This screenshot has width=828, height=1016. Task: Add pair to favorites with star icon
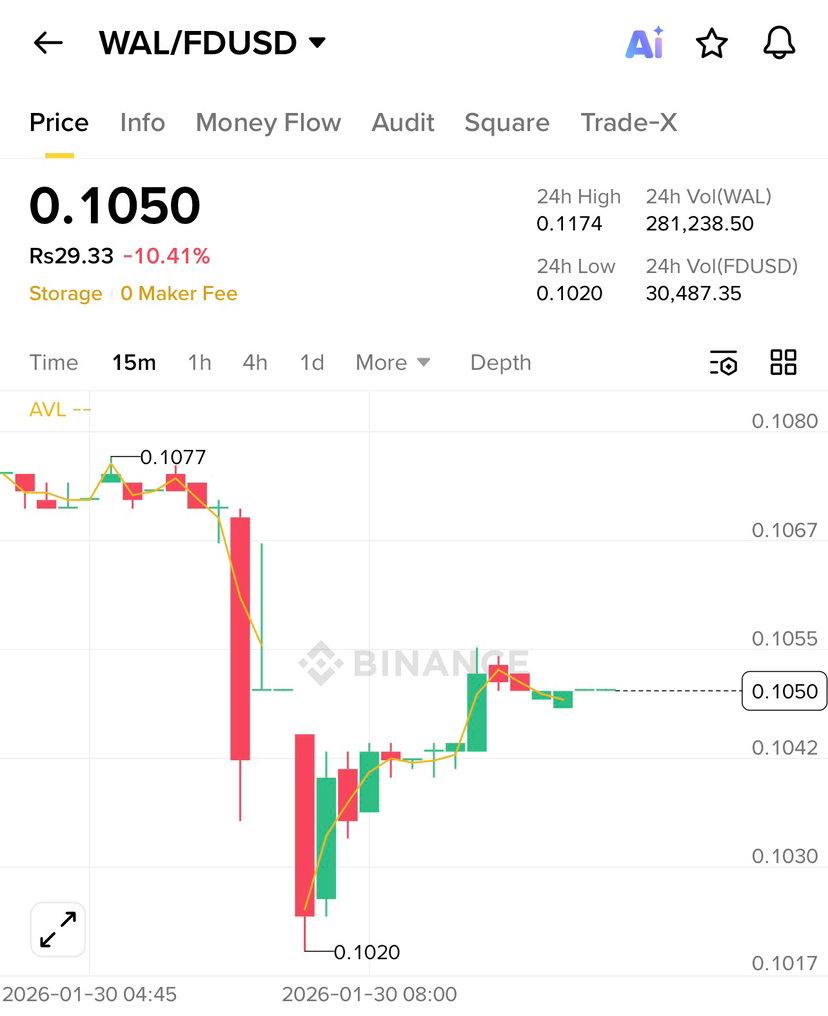[711, 43]
